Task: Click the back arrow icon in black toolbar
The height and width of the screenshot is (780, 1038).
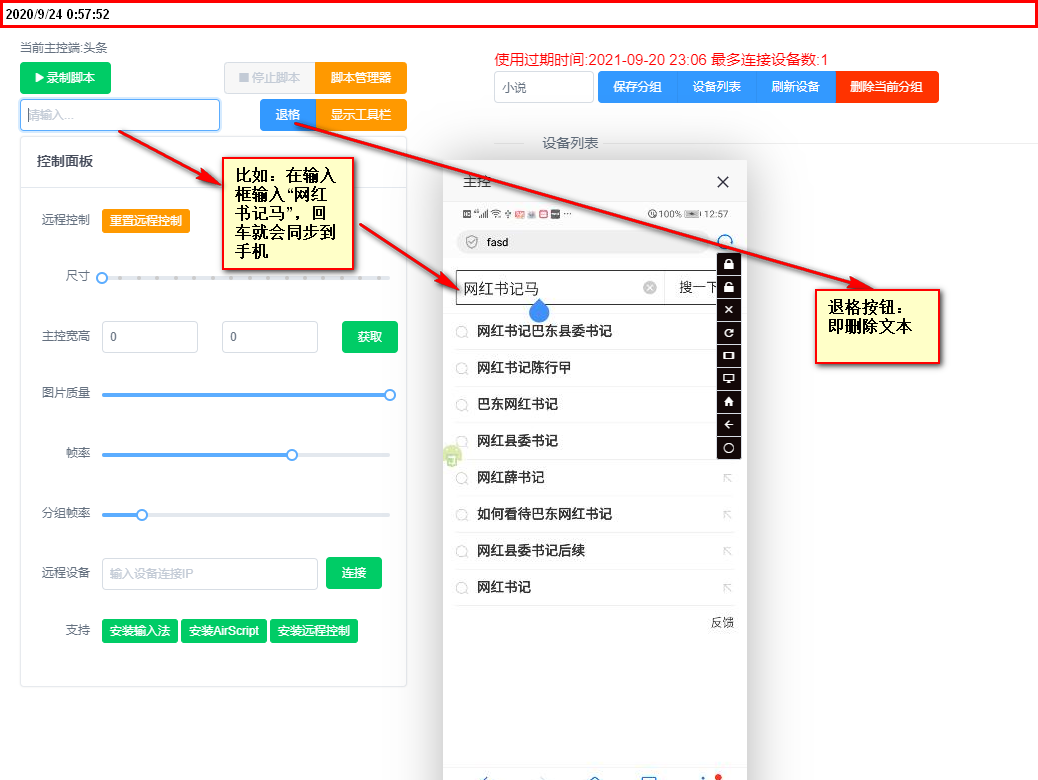Action: [728, 425]
